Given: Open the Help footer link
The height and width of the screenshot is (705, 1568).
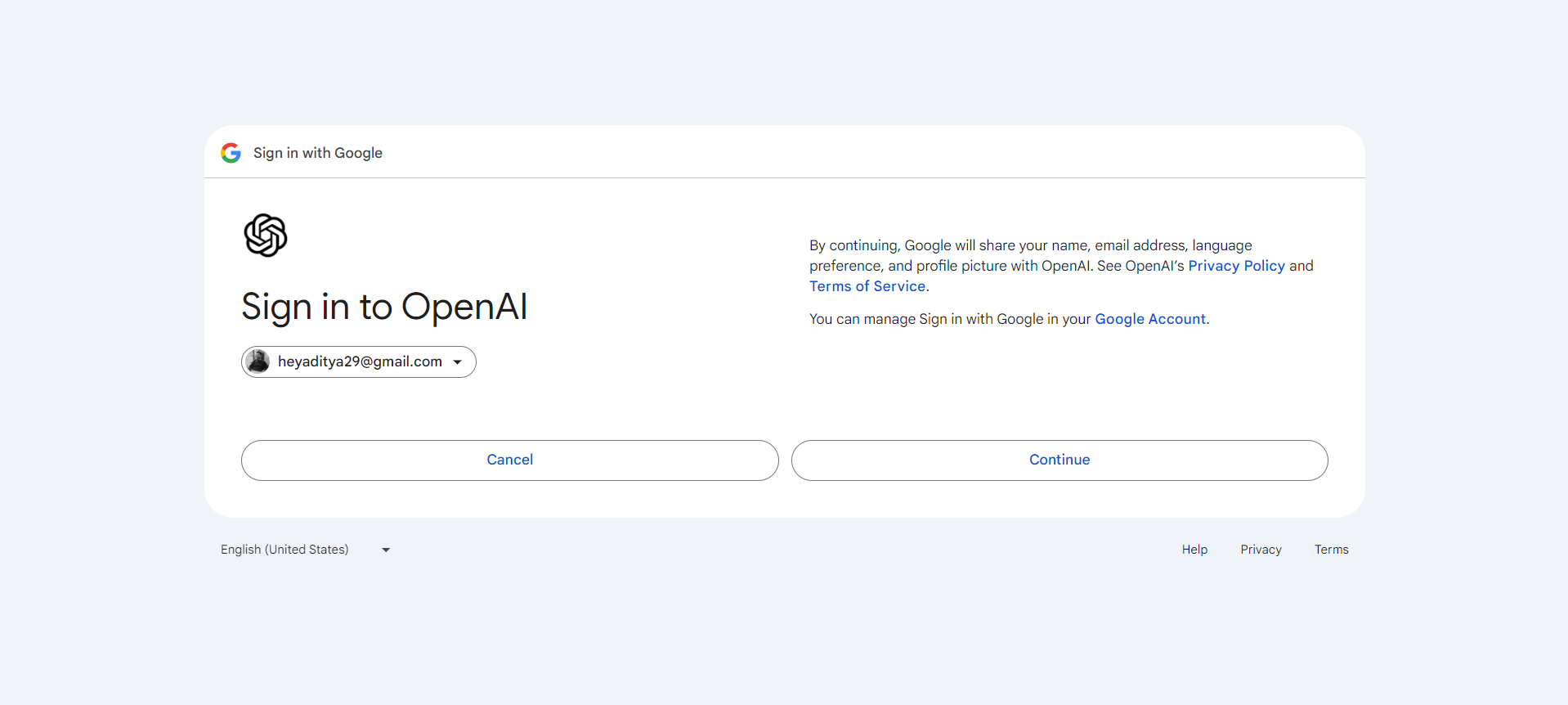Looking at the screenshot, I should pyautogui.click(x=1194, y=550).
